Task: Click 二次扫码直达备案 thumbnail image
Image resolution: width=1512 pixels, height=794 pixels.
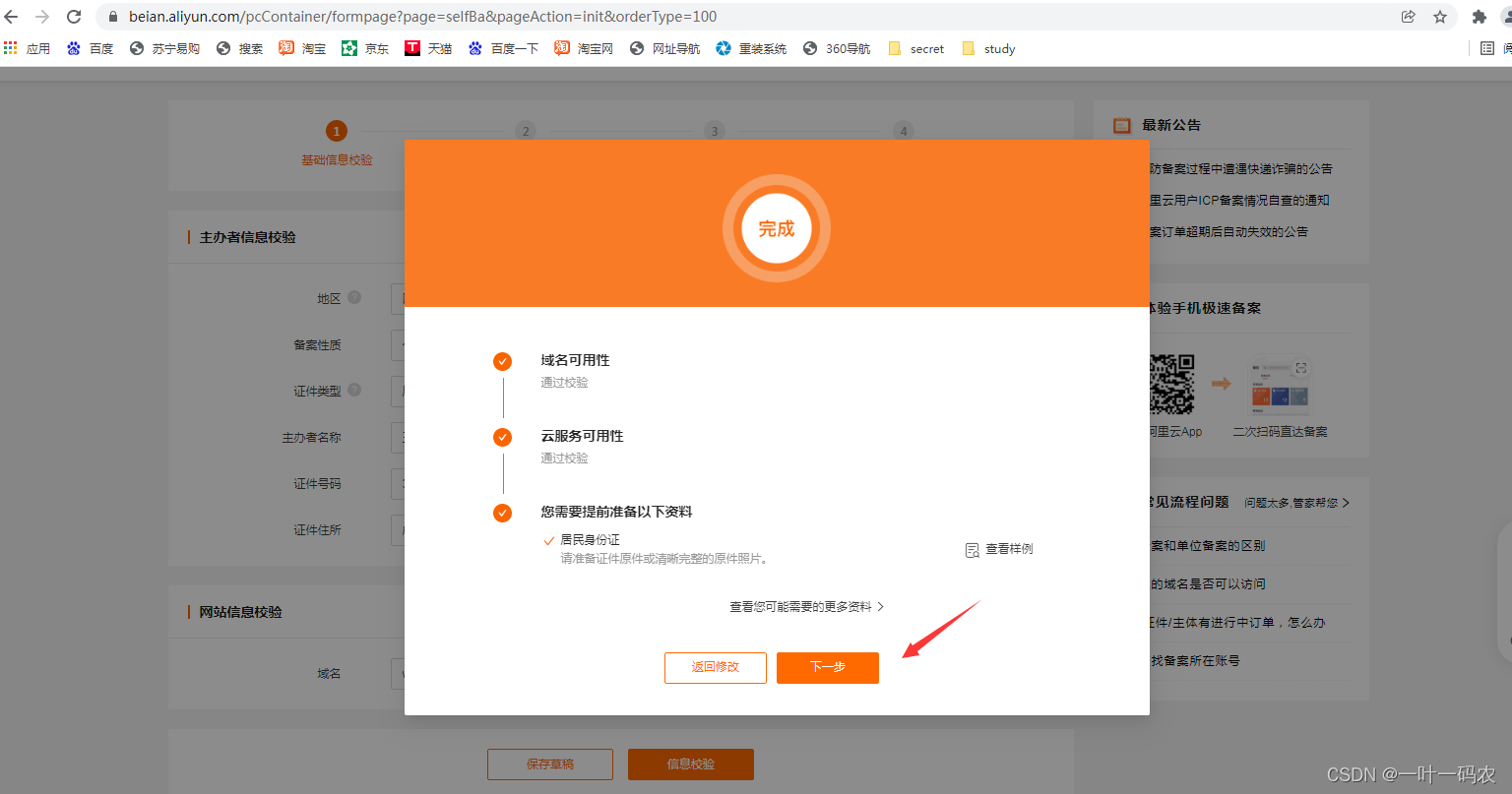Action: point(1280,384)
